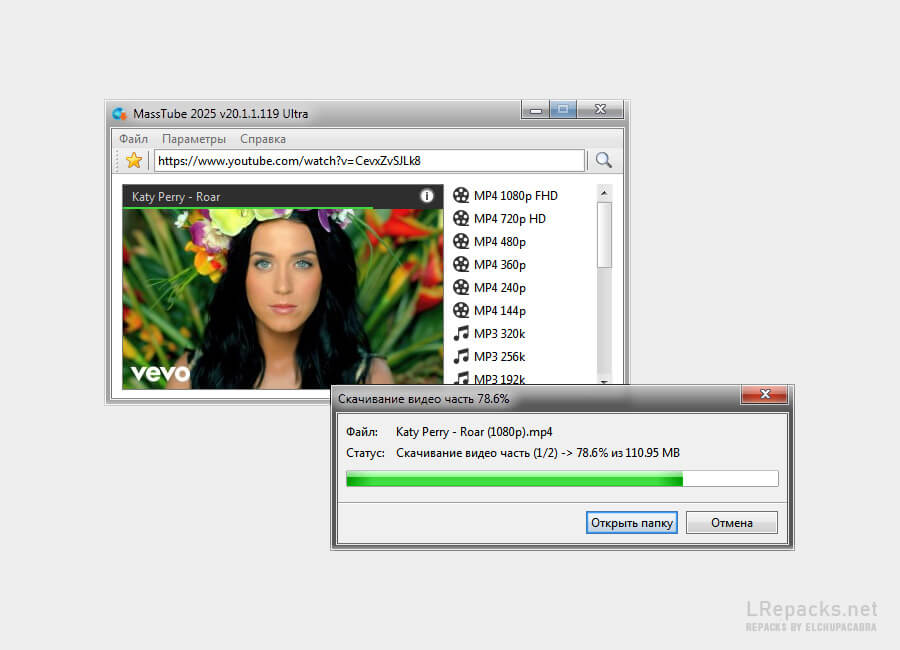The image size is (900, 650).
Task: Click film reel icon for MP4 360p
Action: 461,264
